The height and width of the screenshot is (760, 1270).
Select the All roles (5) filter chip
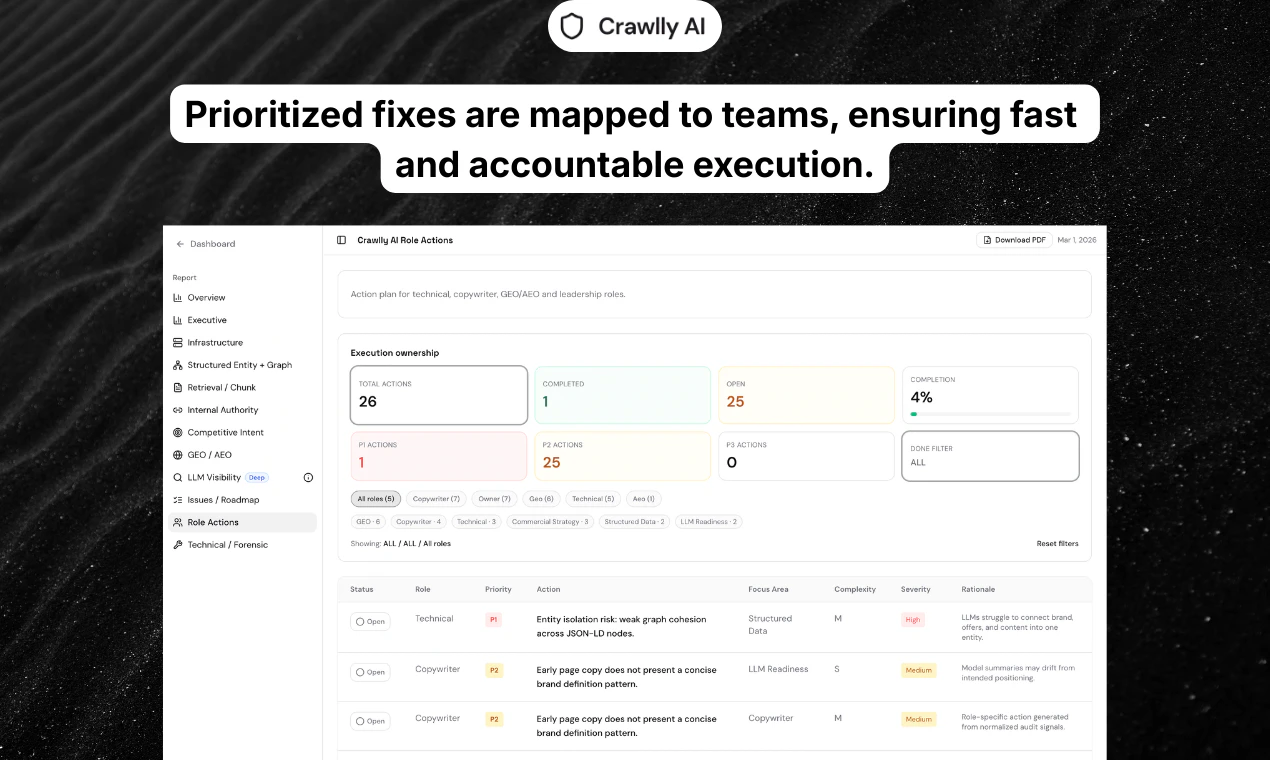[376, 499]
